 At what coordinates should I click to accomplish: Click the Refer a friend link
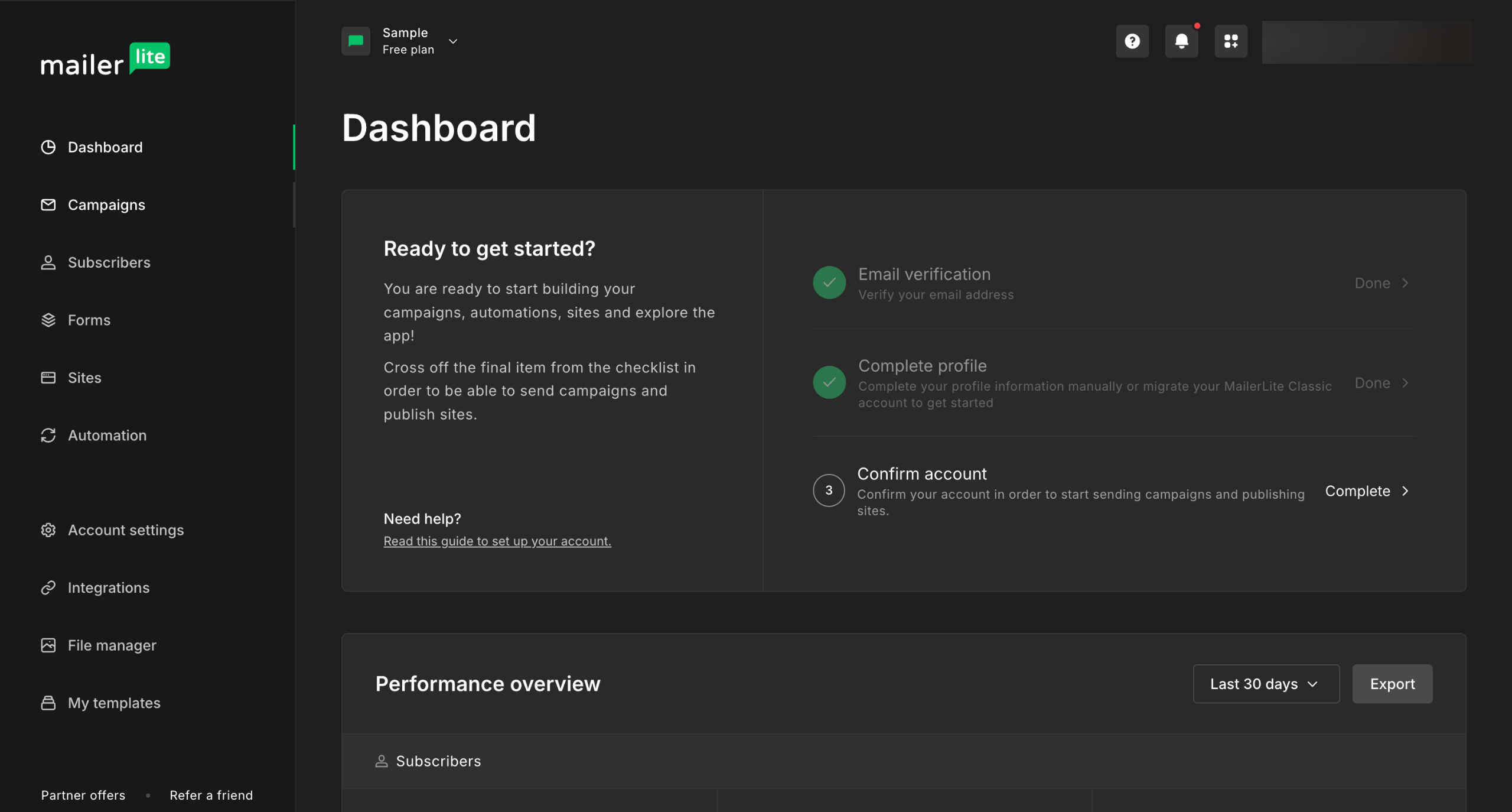pos(211,795)
